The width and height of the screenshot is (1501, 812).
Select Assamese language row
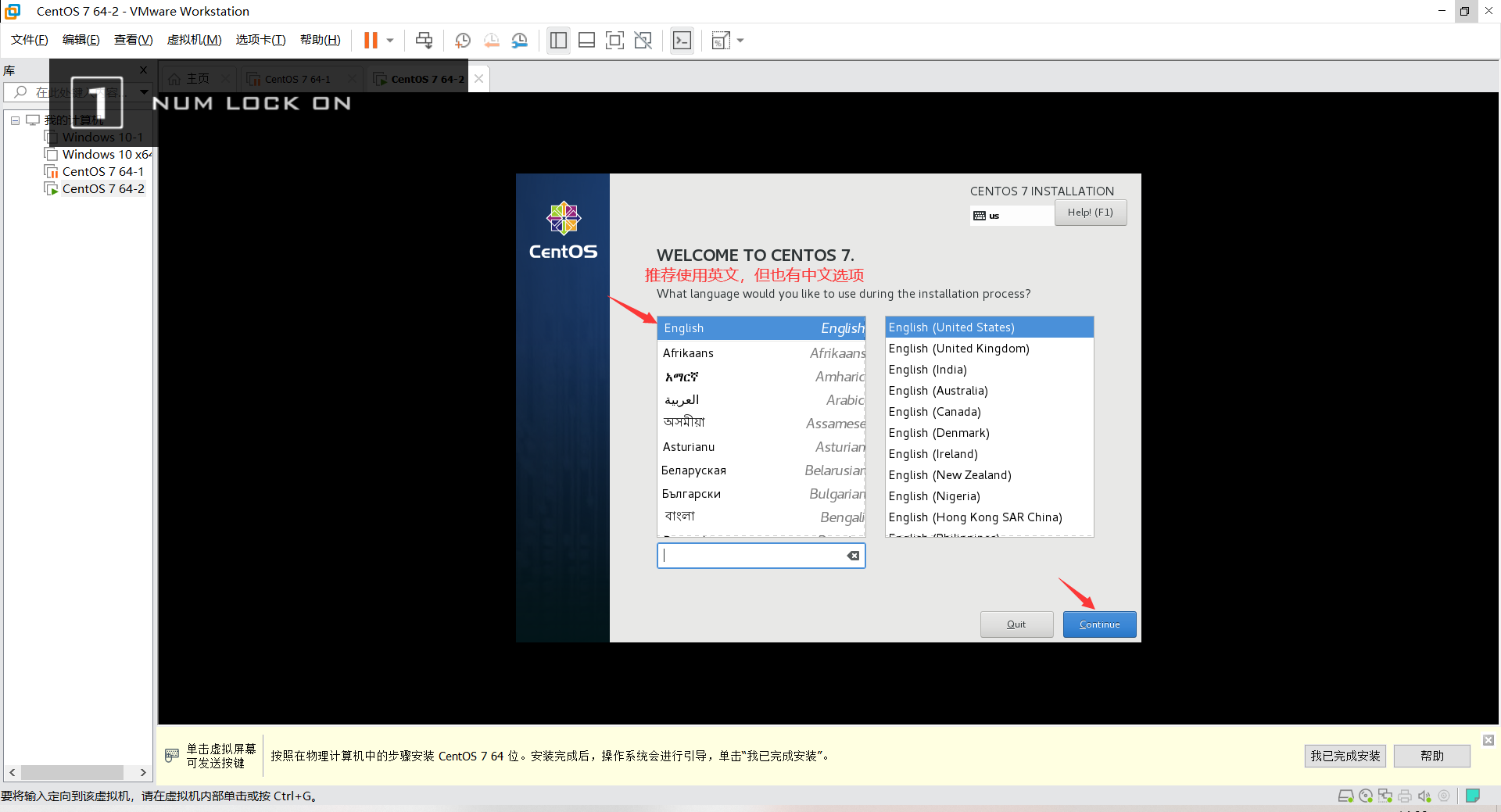[x=761, y=424]
